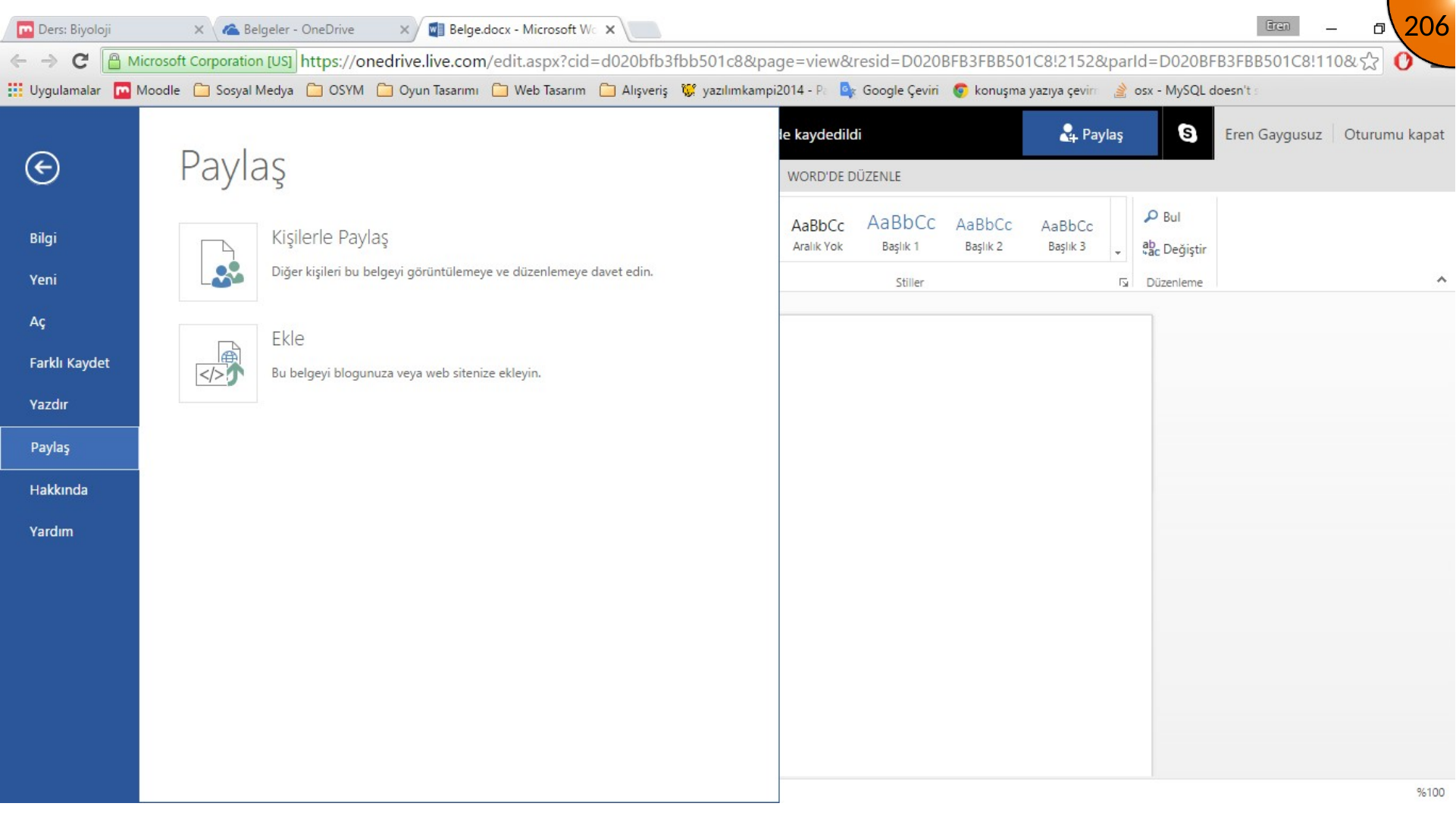Click the Eren Gaygusuz account name
1456x819 pixels.
pos(1273,134)
